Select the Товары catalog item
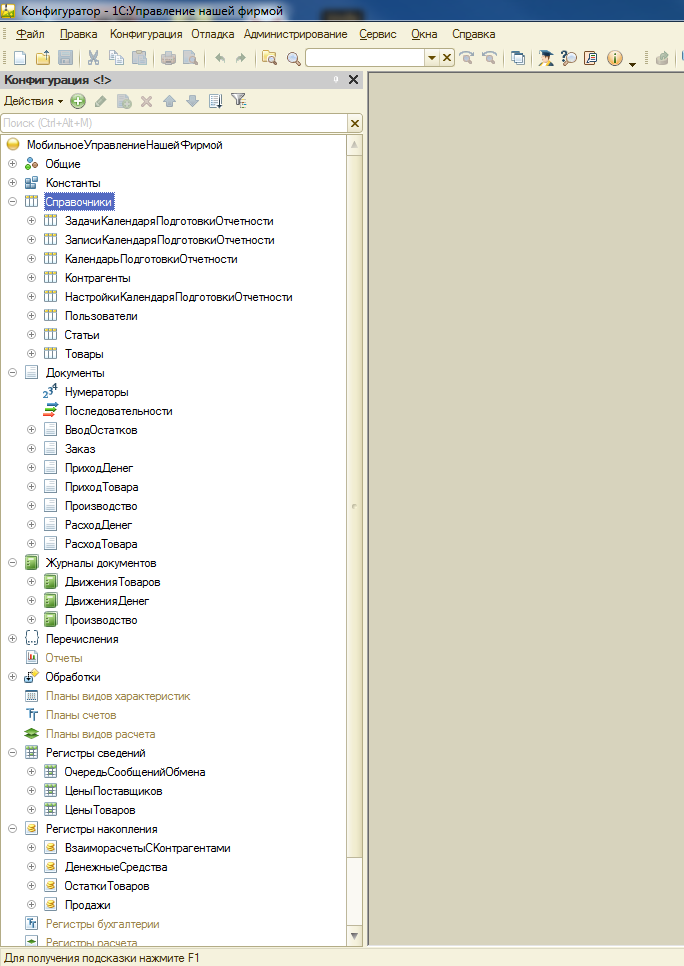684x966 pixels. tap(84, 354)
